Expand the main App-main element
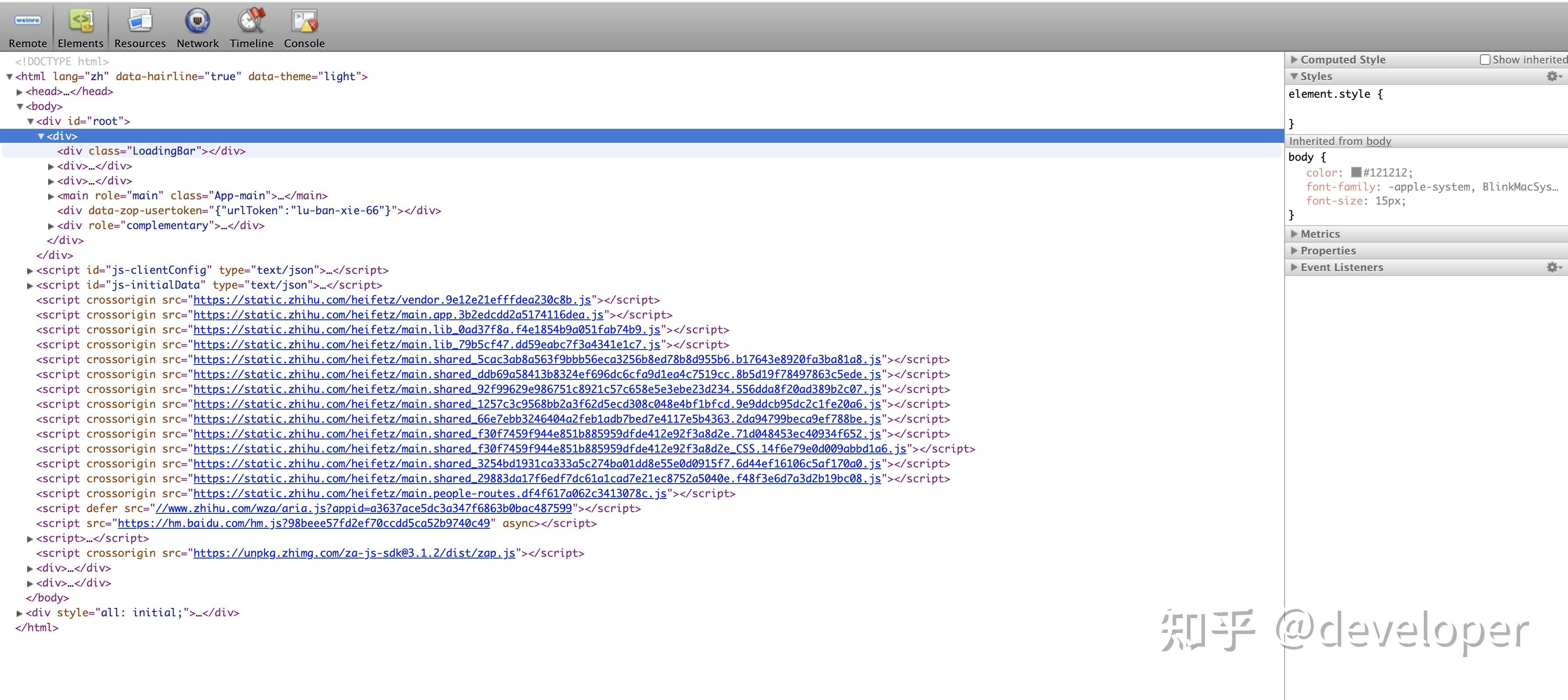 [x=51, y=196]
